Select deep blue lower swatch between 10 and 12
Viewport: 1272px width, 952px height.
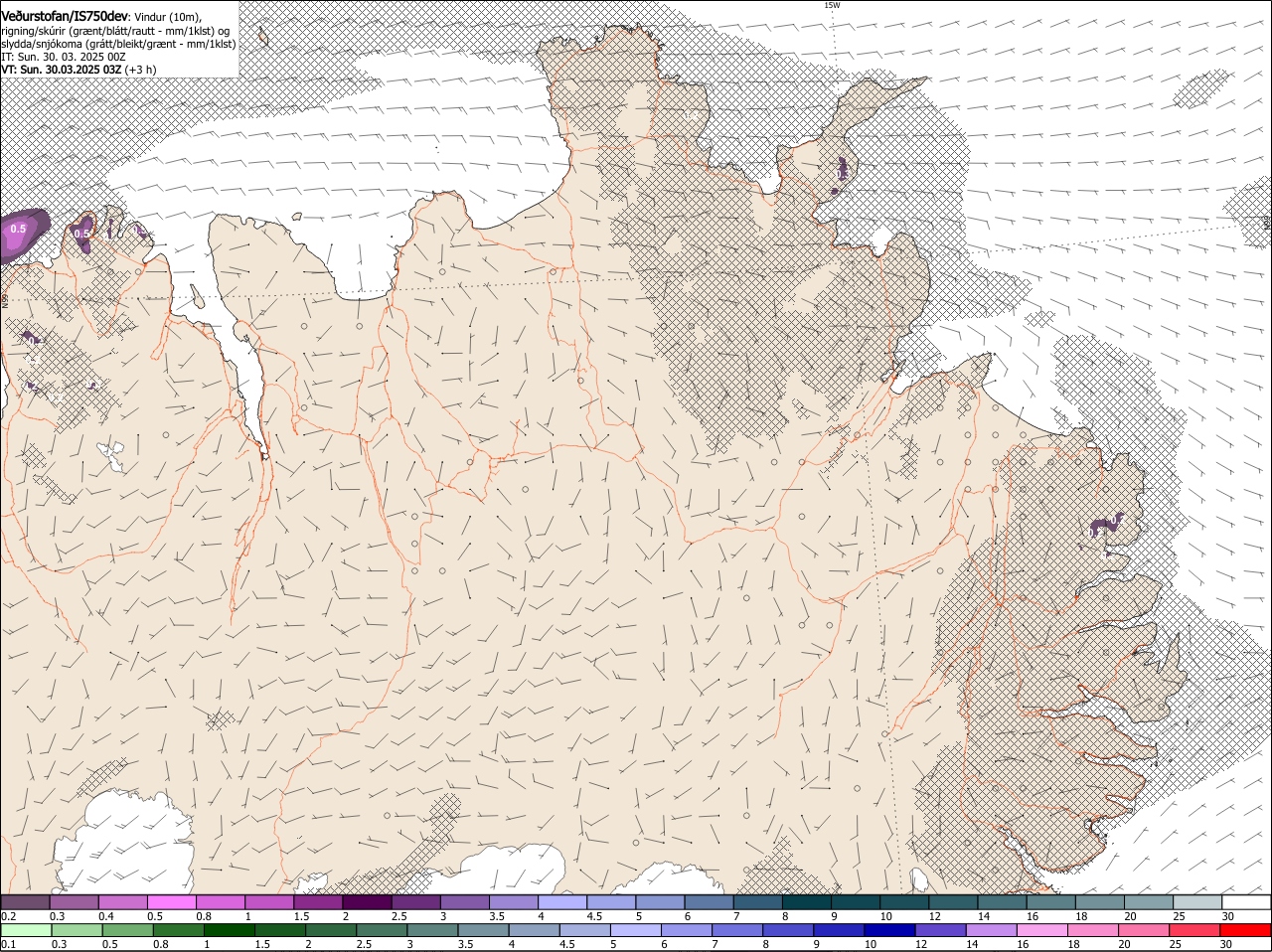click(889, 930)
